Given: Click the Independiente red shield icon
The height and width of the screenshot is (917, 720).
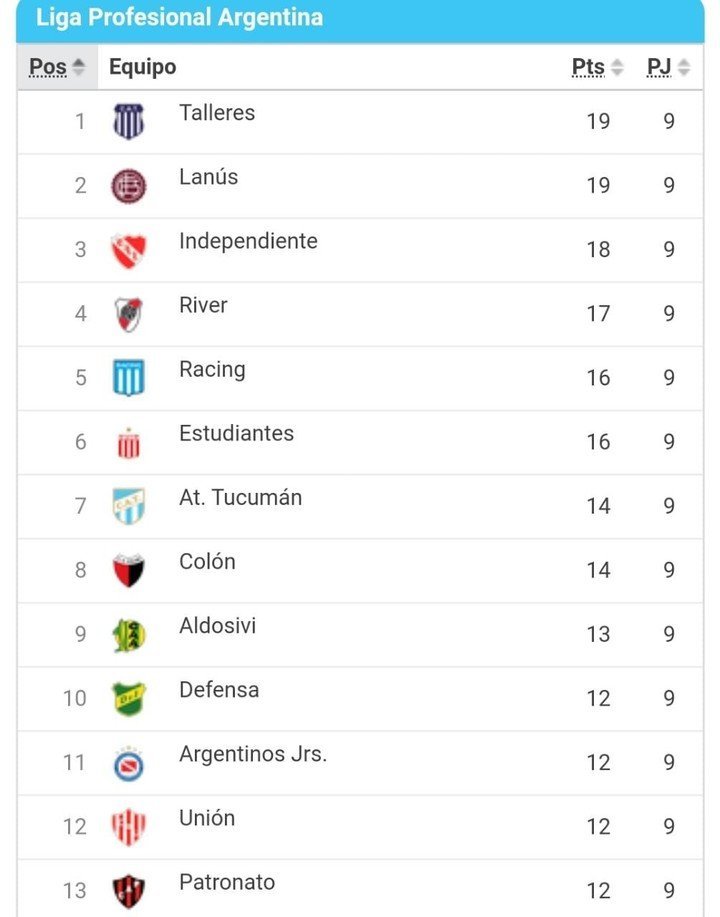Looking at the screenshot, I should click(128, 250).
